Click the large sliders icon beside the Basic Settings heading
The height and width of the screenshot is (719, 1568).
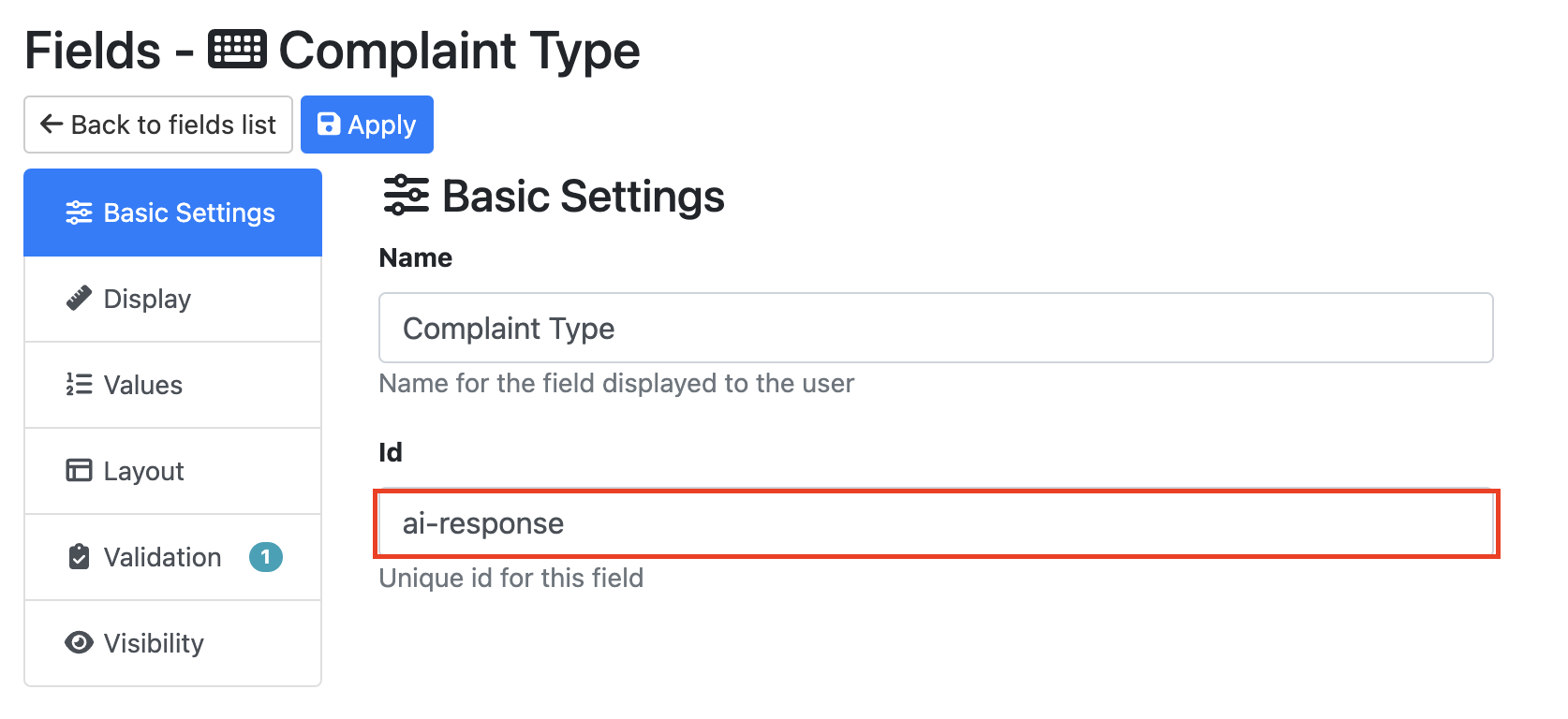tap(407, 196)
